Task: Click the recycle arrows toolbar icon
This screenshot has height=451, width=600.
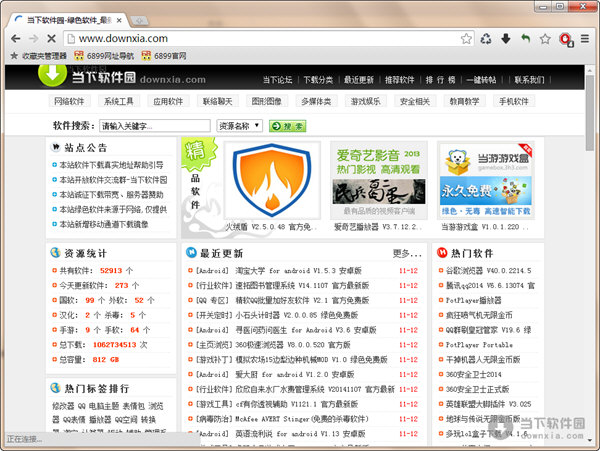Action: 486,39
